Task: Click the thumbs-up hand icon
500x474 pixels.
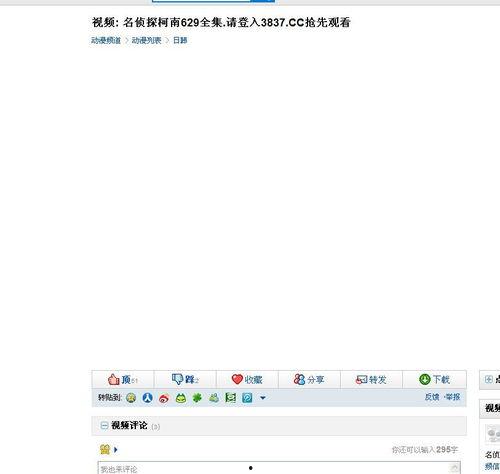Action: [114, 379]
